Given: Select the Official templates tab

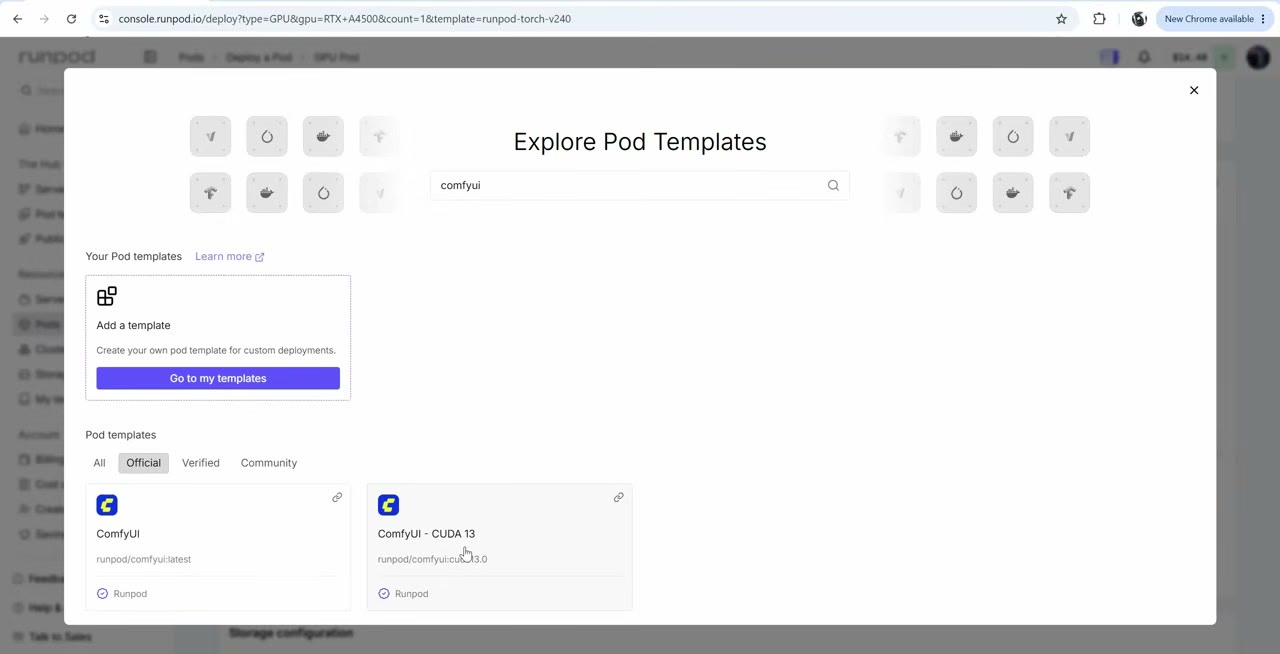Looking at the screenshot, I should pyautogui.click(x=143, y=463).
